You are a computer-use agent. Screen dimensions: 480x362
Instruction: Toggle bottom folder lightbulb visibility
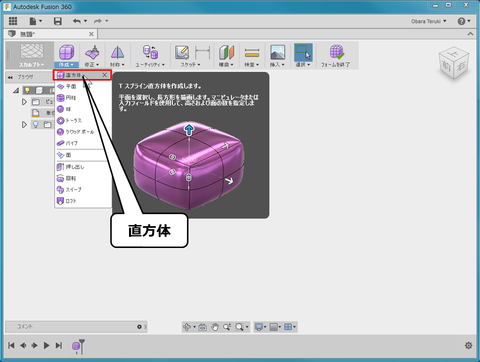[35, 125]
